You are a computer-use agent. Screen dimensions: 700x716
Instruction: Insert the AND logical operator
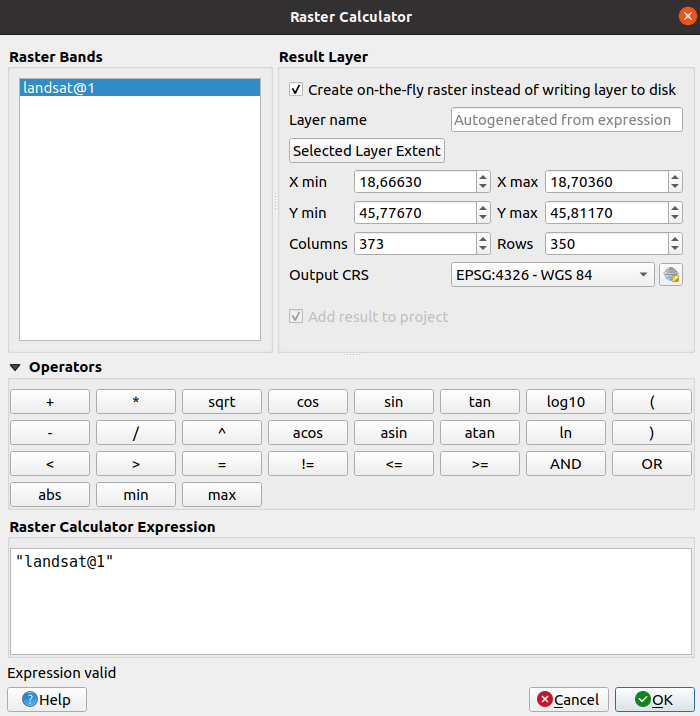point(566,464)
